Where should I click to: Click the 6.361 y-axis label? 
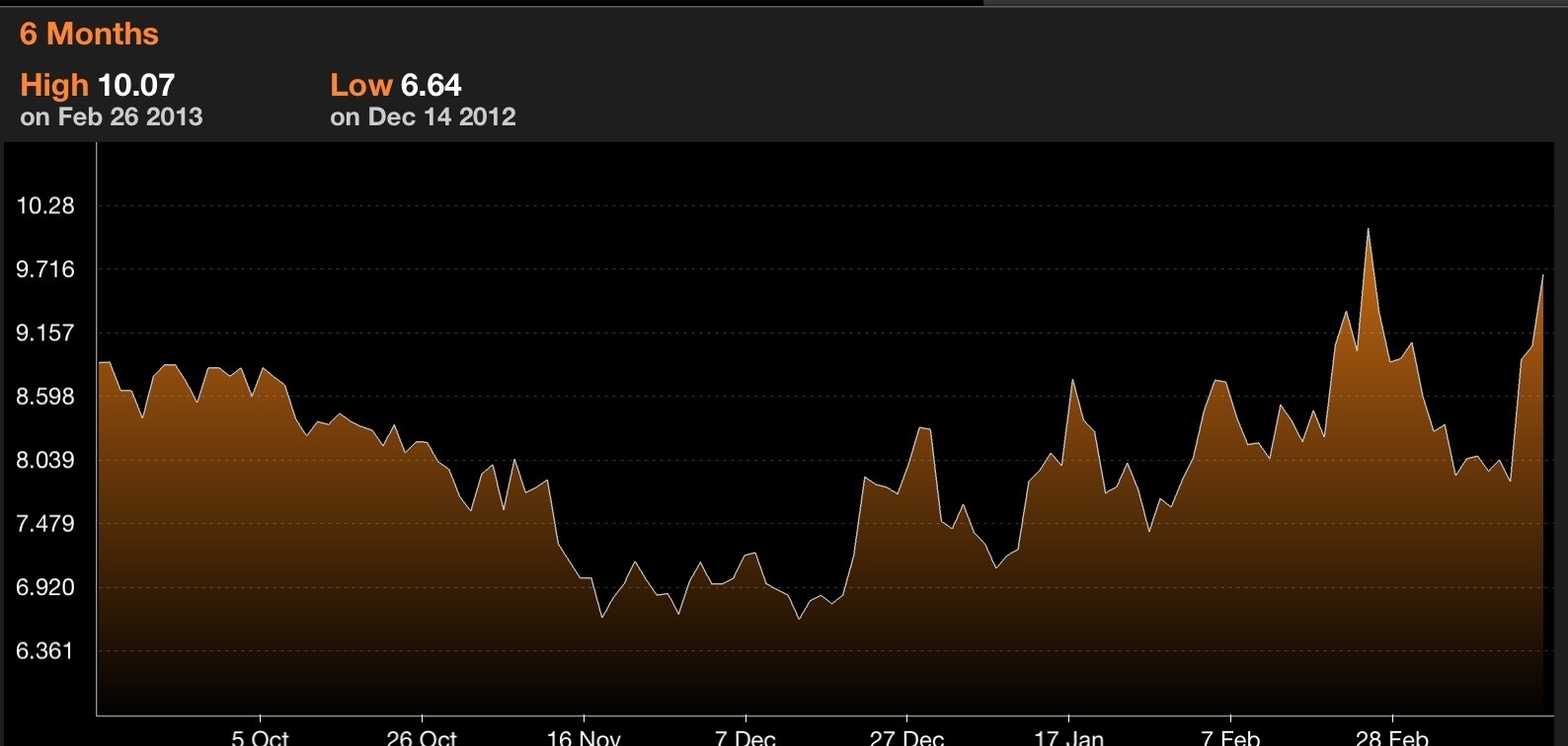(45, 651)
